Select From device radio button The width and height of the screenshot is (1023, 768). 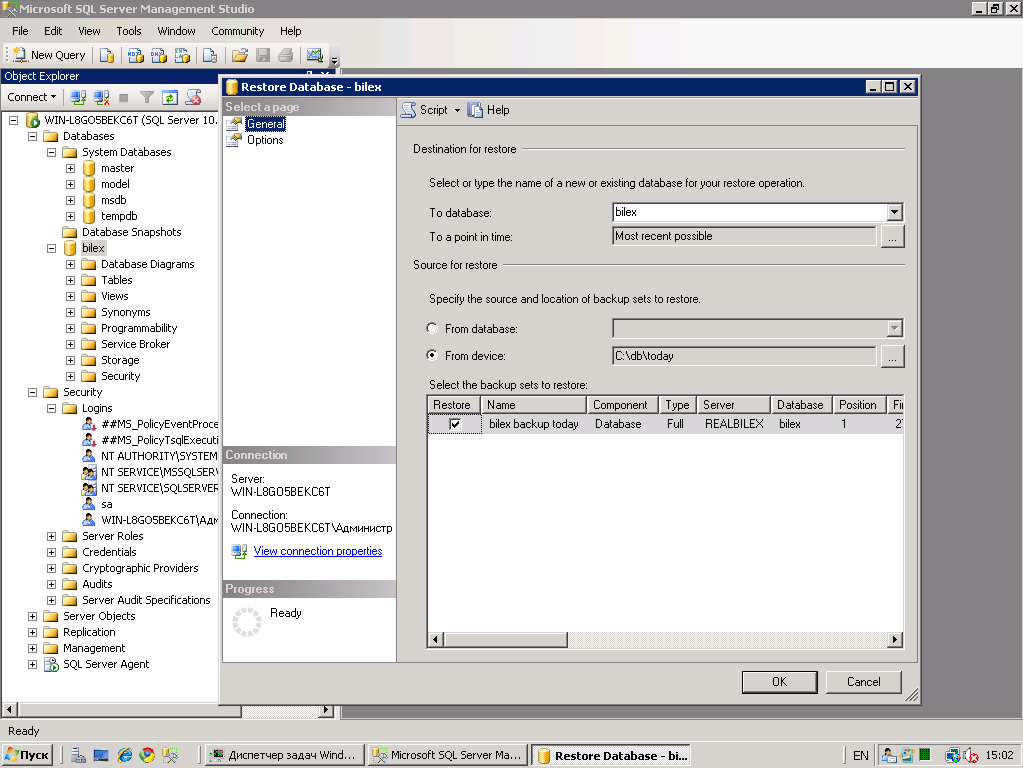(432, 355)
